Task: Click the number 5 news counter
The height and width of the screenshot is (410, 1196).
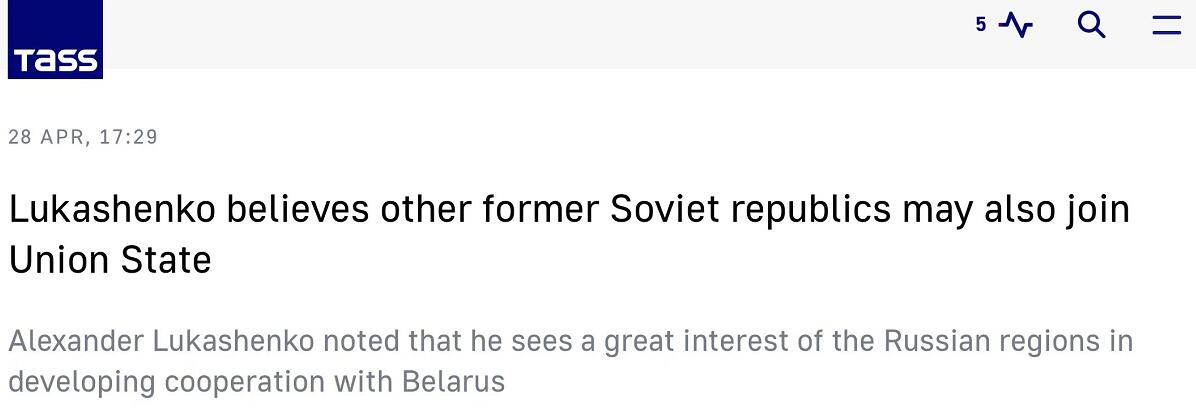Action: (x=981, y=25)
